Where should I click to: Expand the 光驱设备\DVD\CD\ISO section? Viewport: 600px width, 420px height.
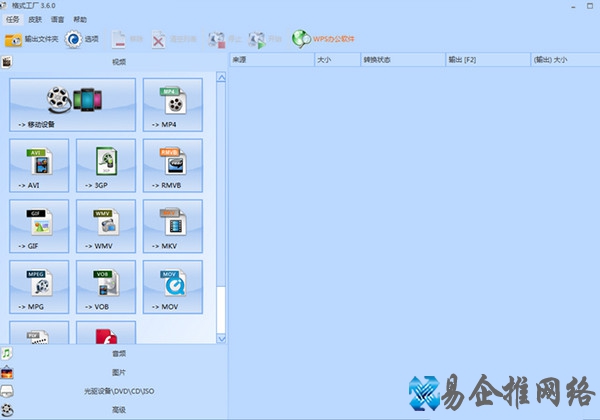point(114,391)
